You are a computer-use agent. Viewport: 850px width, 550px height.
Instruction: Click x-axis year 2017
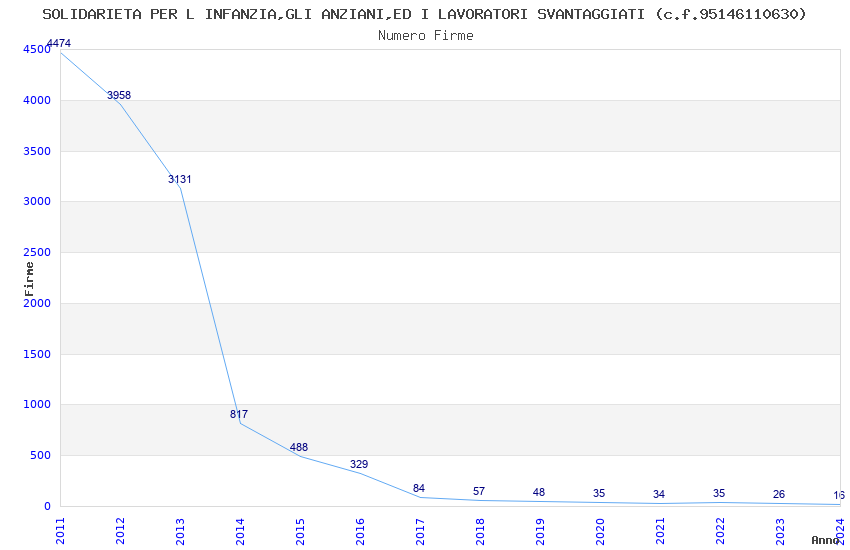click(420, 532)
